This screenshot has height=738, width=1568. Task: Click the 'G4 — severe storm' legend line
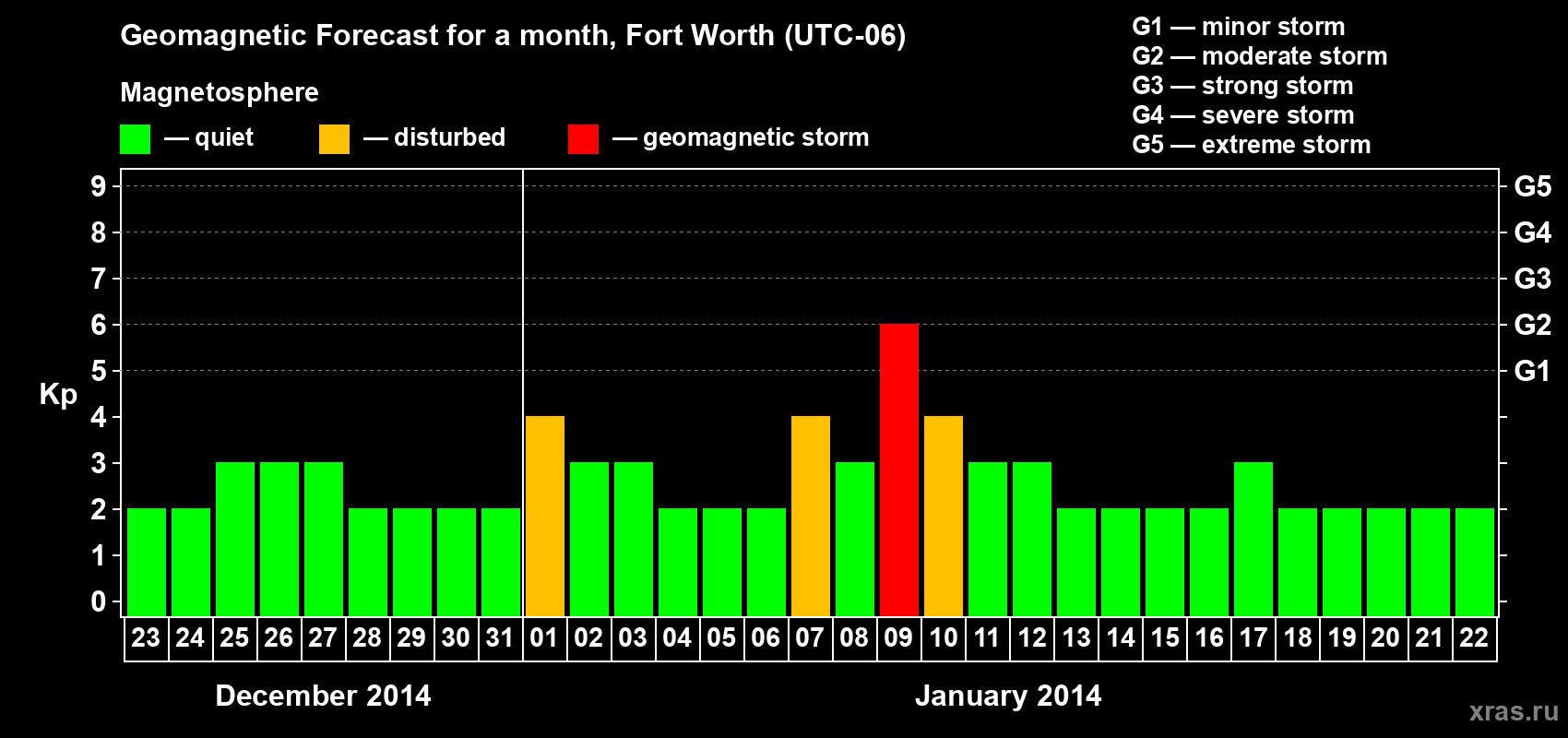pyautogui.click(x=1243, y=115)
